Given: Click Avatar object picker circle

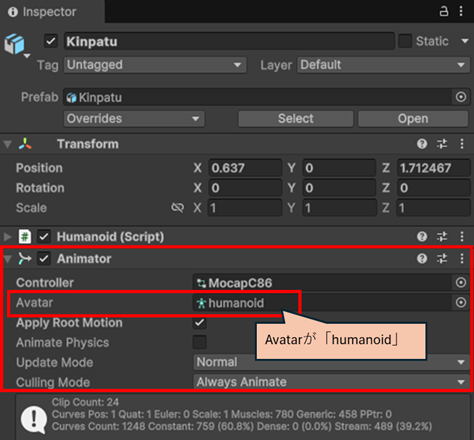Looking at the screenshot, I should [461, 303].
